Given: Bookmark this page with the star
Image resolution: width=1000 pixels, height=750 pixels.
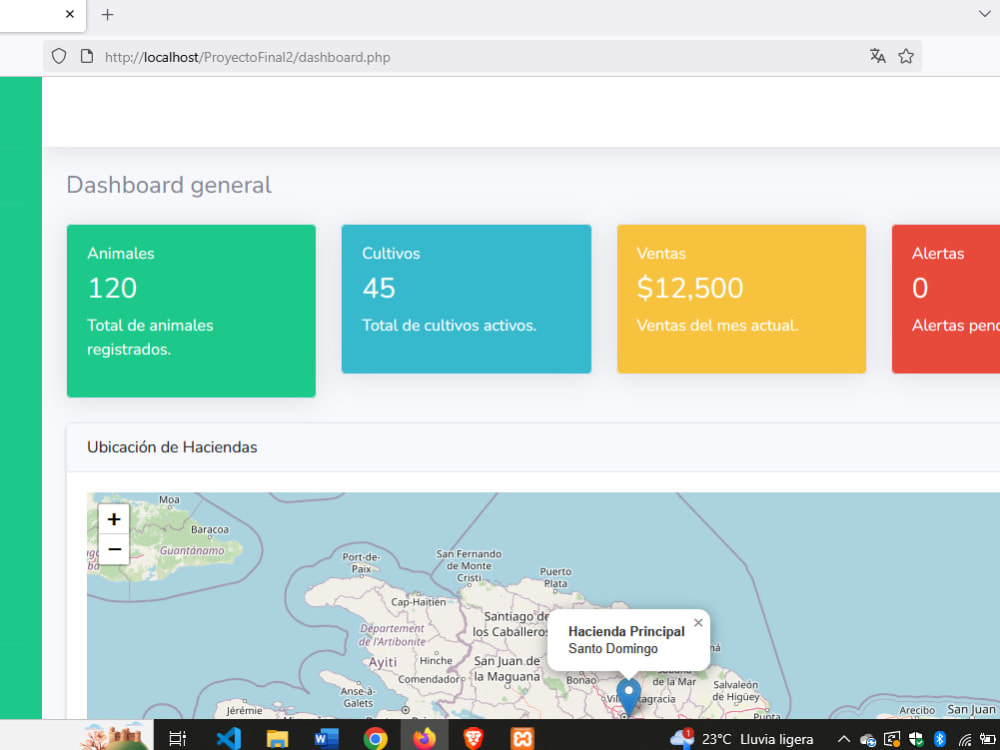Looking at the screenshot, I should click(906, 56).
